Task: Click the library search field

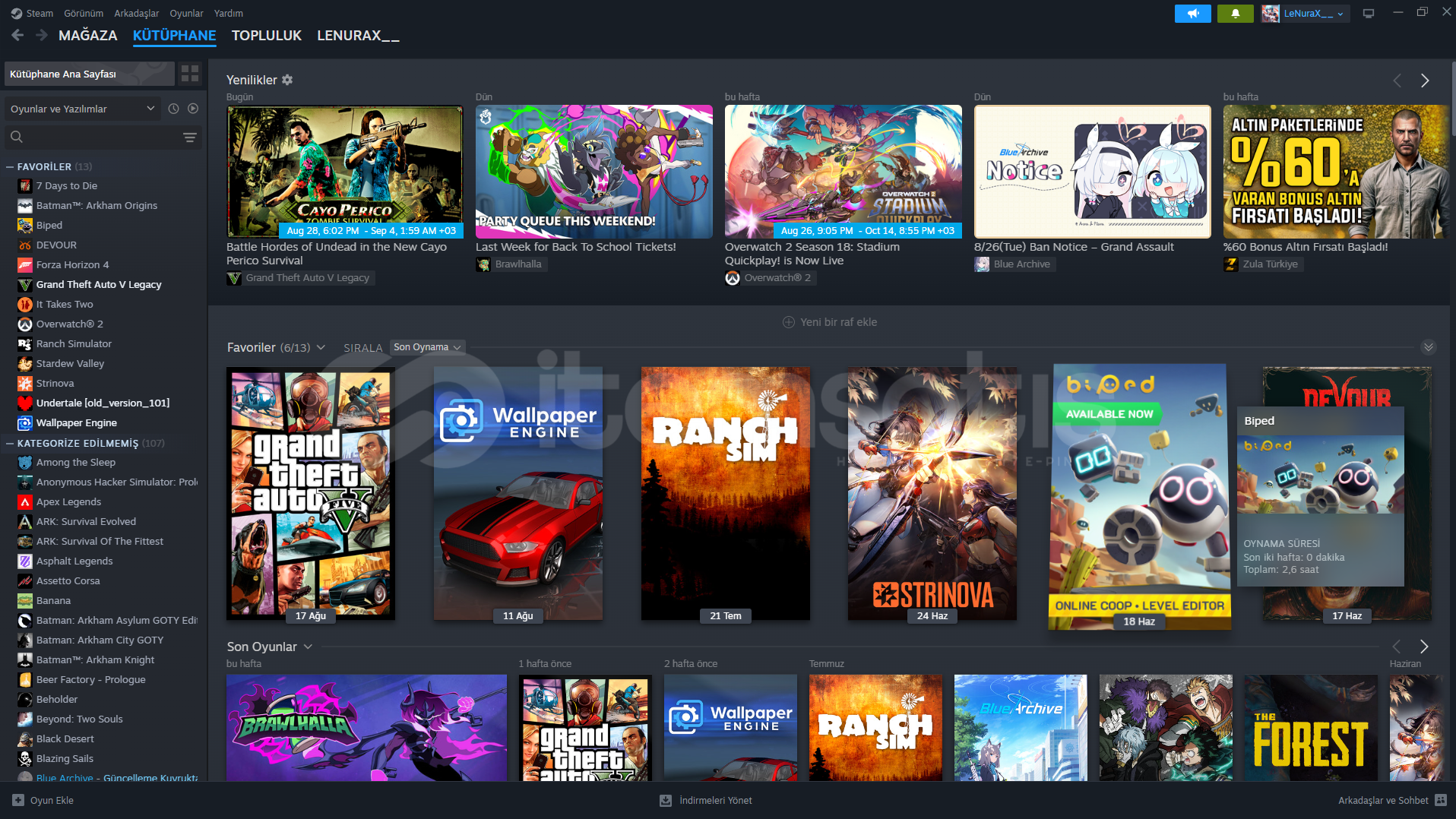Action: pyautogui.click(x=103, y=137)
